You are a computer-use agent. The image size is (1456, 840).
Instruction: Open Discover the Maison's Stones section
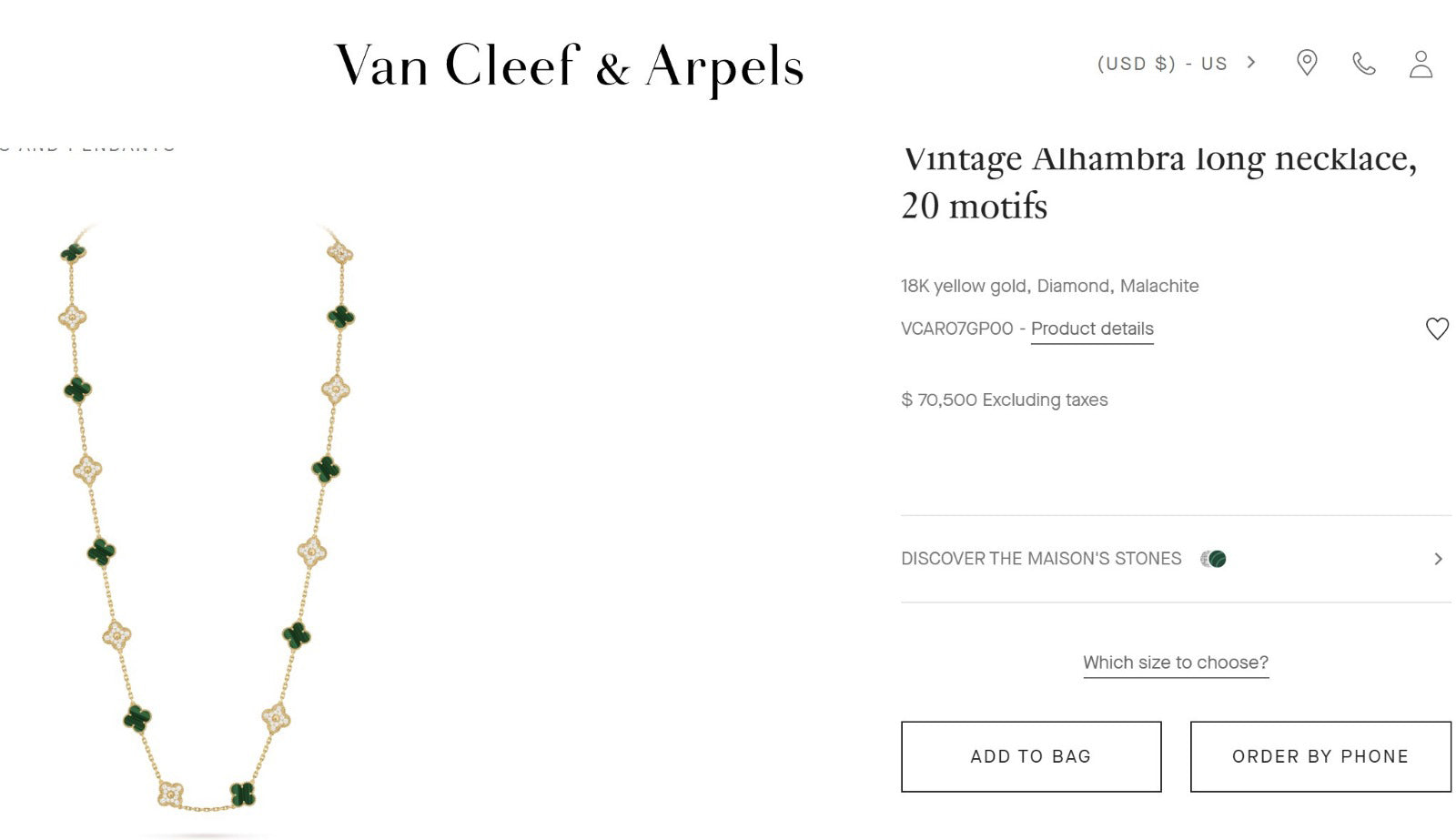(1041, 559)
